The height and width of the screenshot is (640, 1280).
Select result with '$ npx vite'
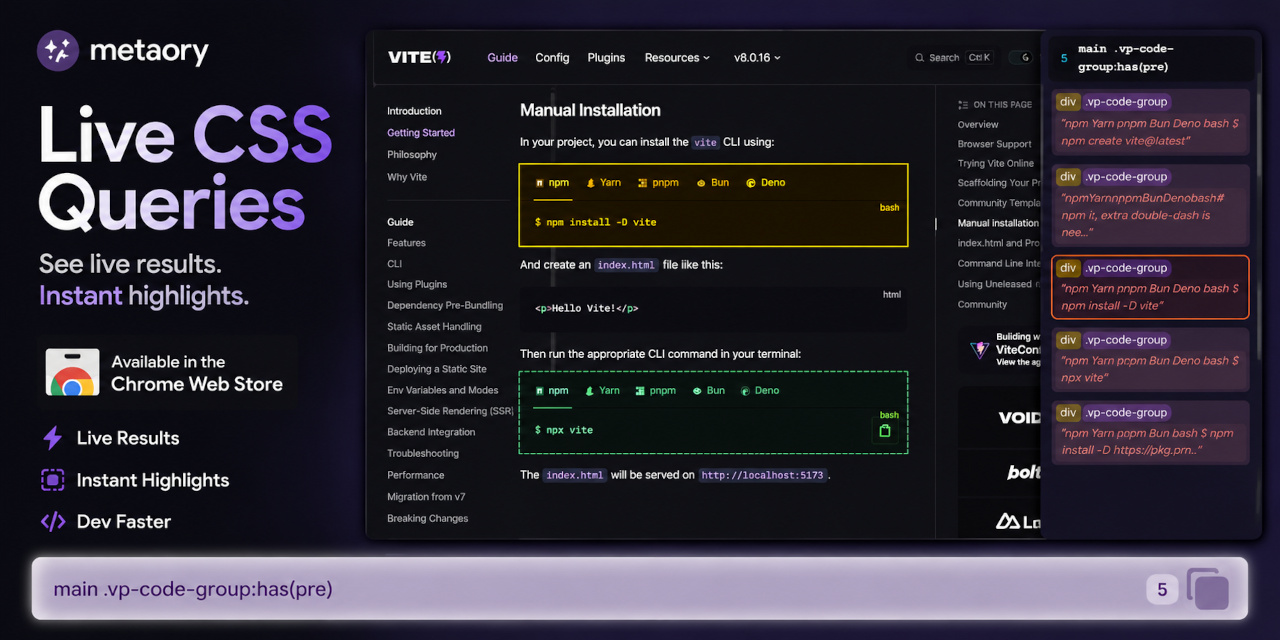pos(1151,359)
